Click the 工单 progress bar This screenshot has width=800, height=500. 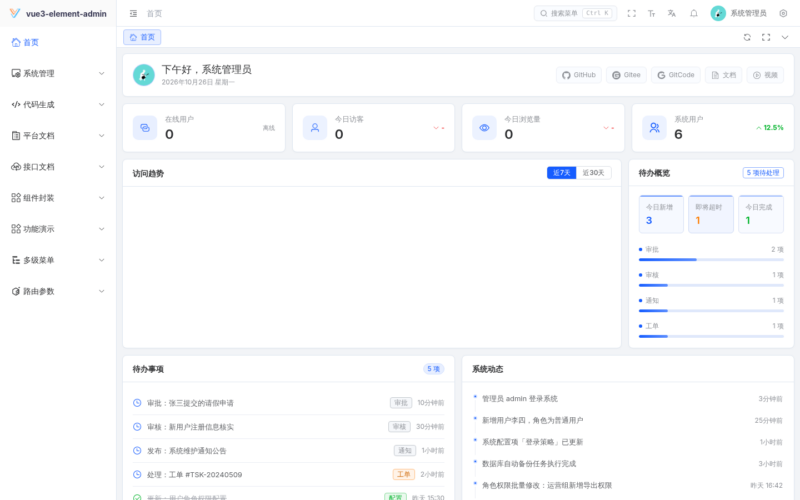(x=711, y=336)
